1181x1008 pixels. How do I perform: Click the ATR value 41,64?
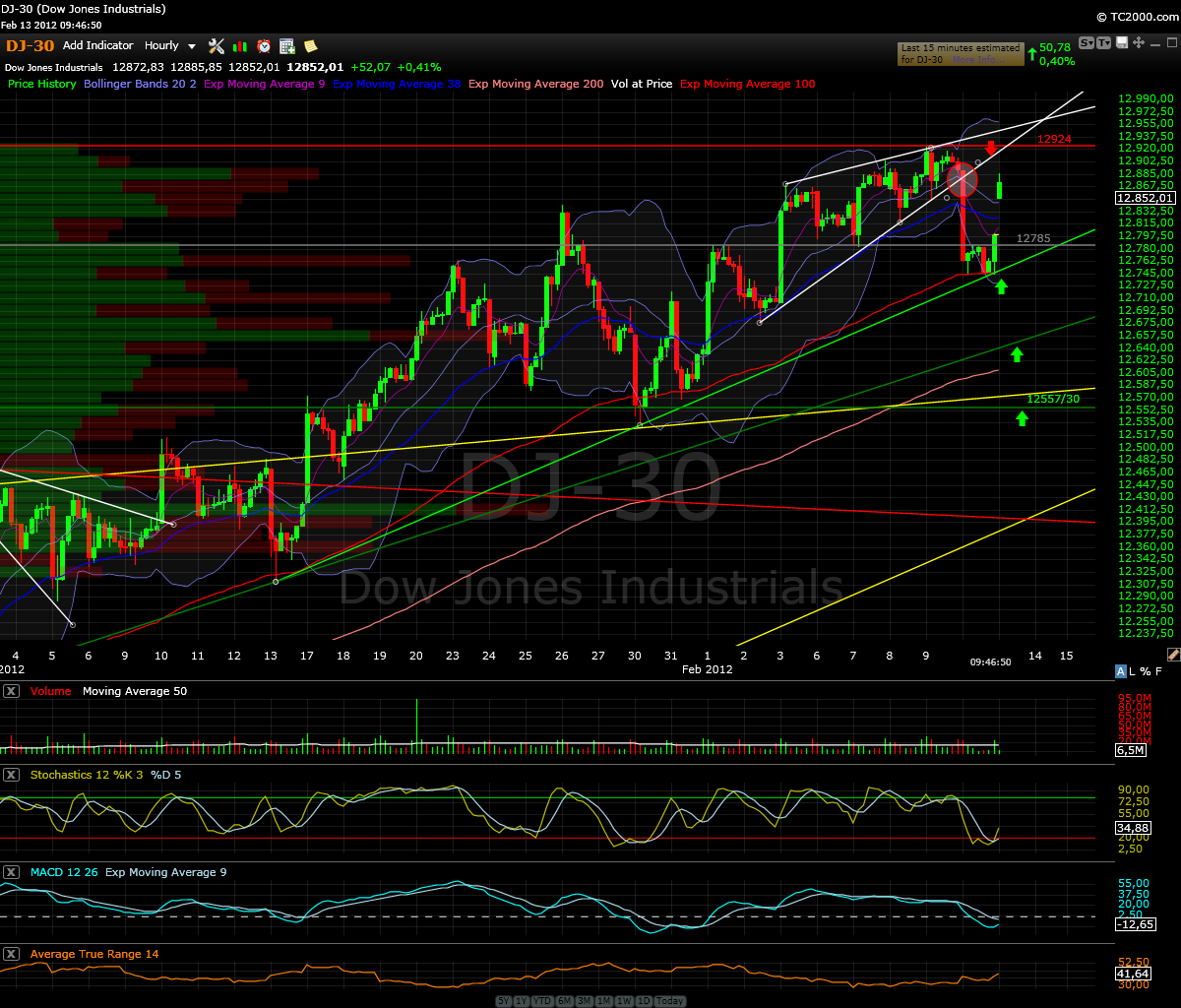[1135, 974]
